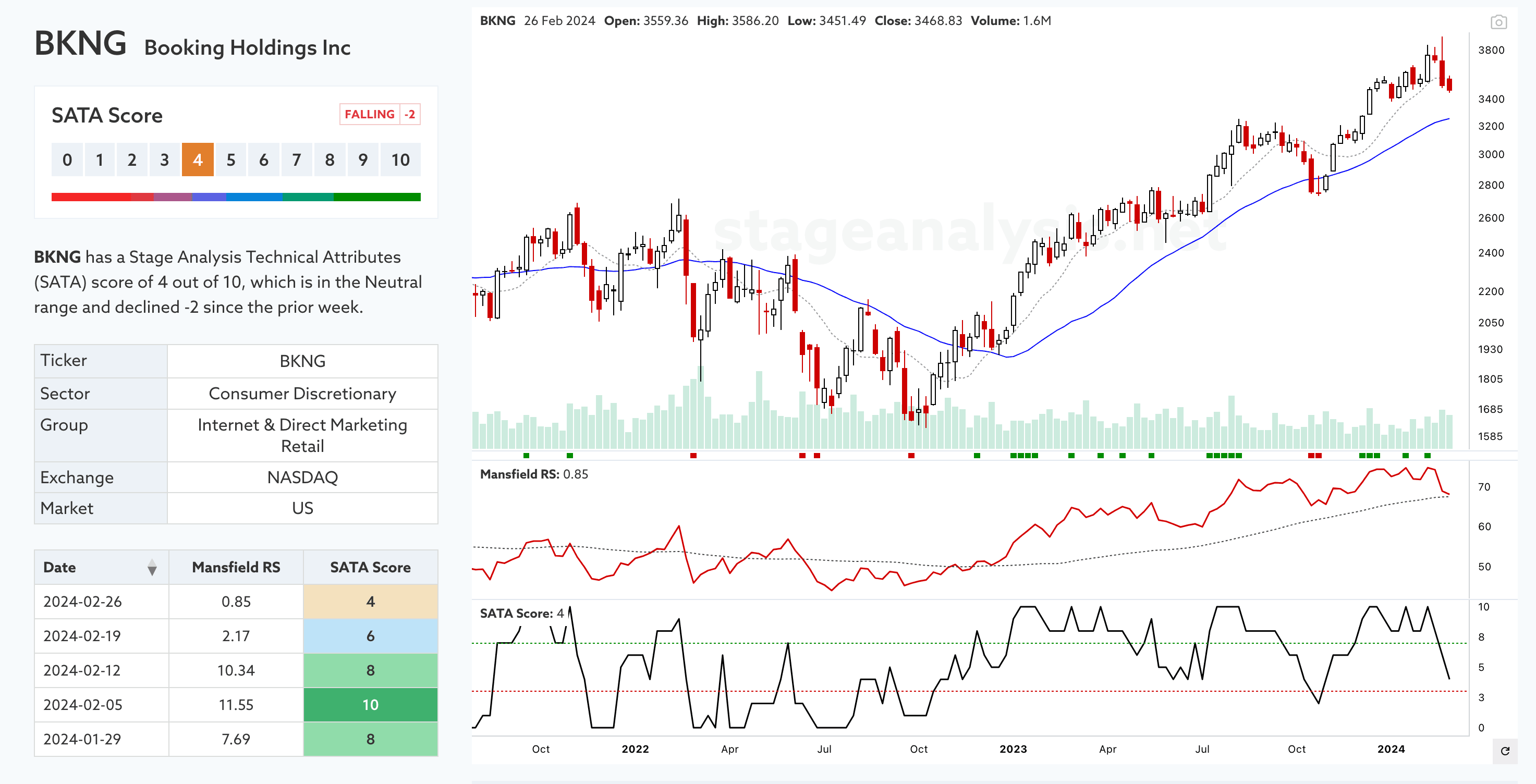The width and height of the screenshot is (1536, 784).
Task: Select SATA score box 7
Action: pyautogui.click(x=296, y=160)
